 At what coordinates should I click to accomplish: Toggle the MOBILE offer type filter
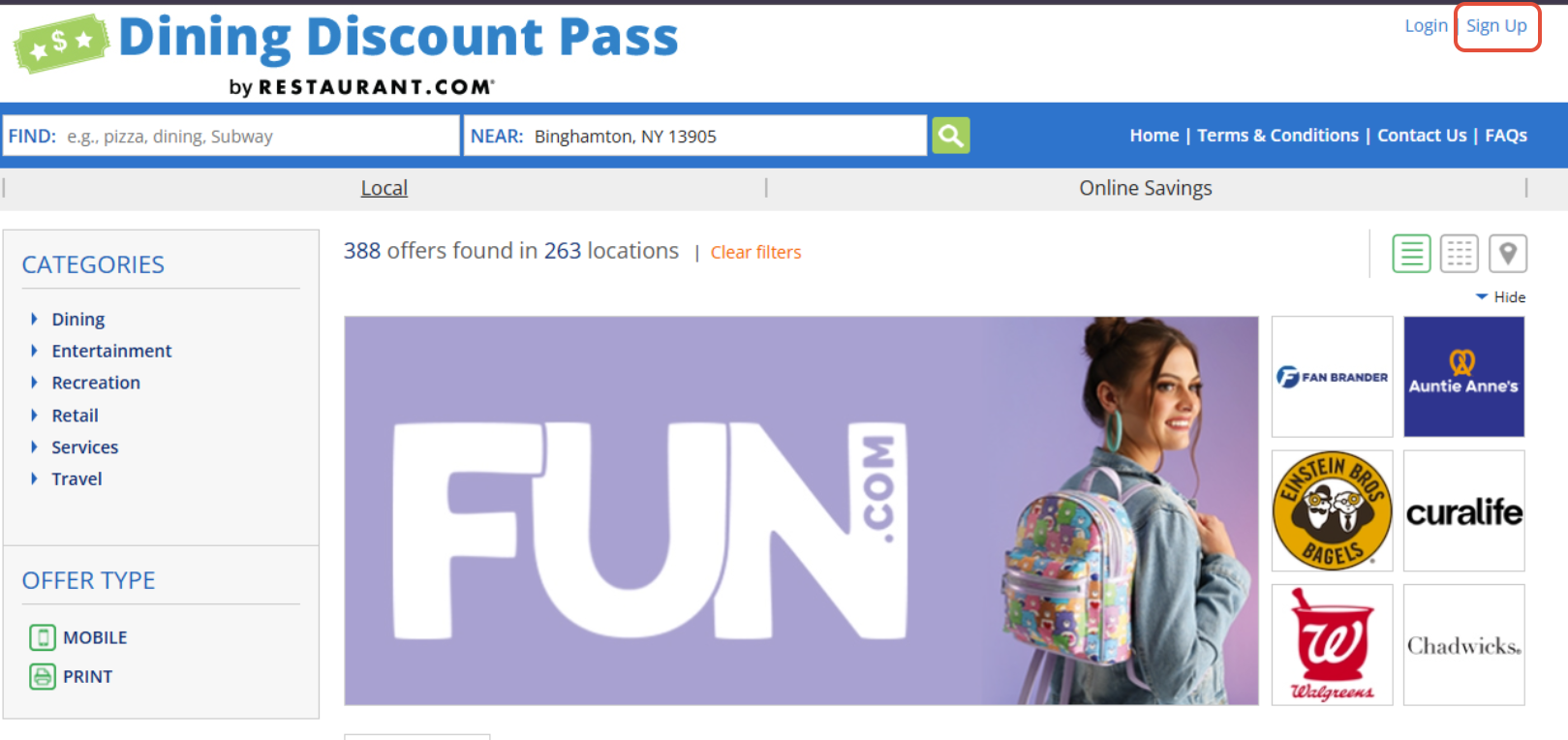click(78, 637)
